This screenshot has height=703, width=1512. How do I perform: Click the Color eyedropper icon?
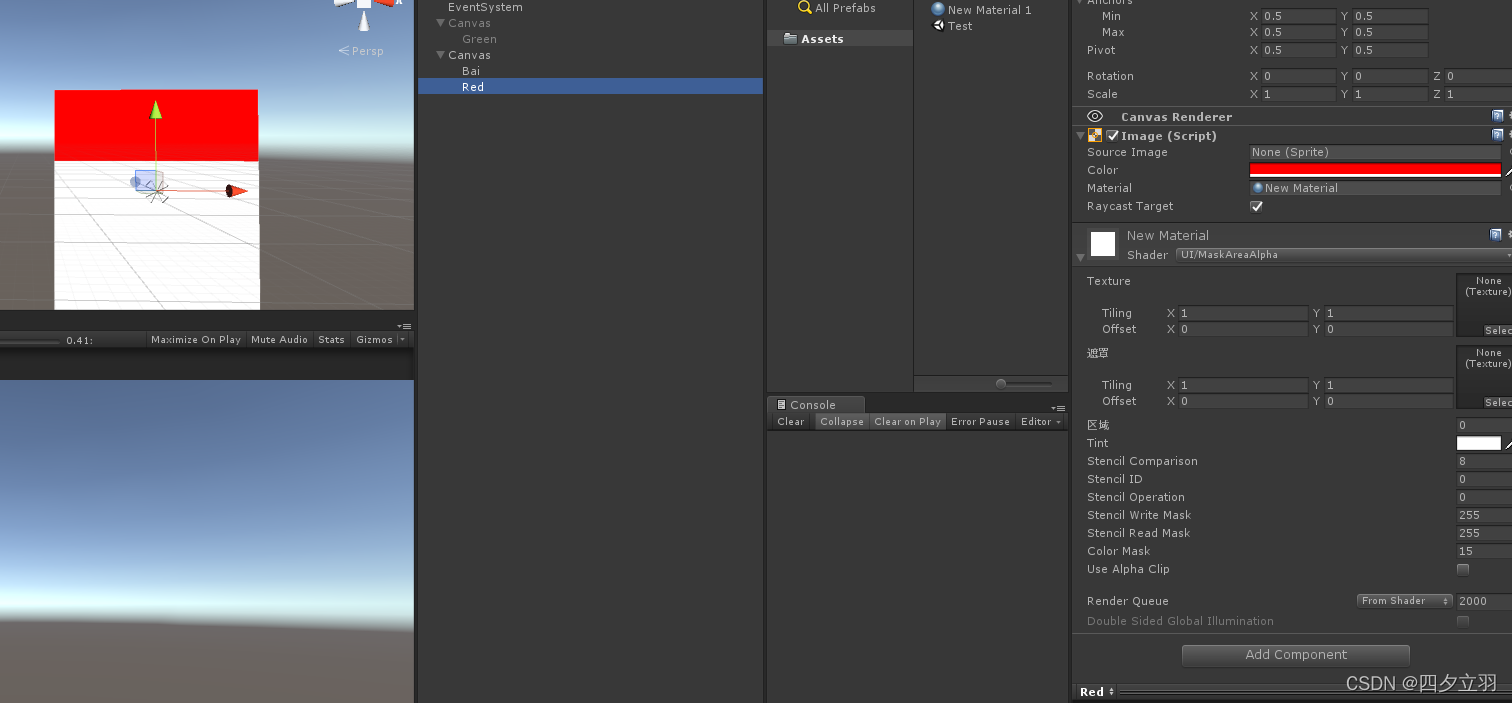tap(1508, 171)
